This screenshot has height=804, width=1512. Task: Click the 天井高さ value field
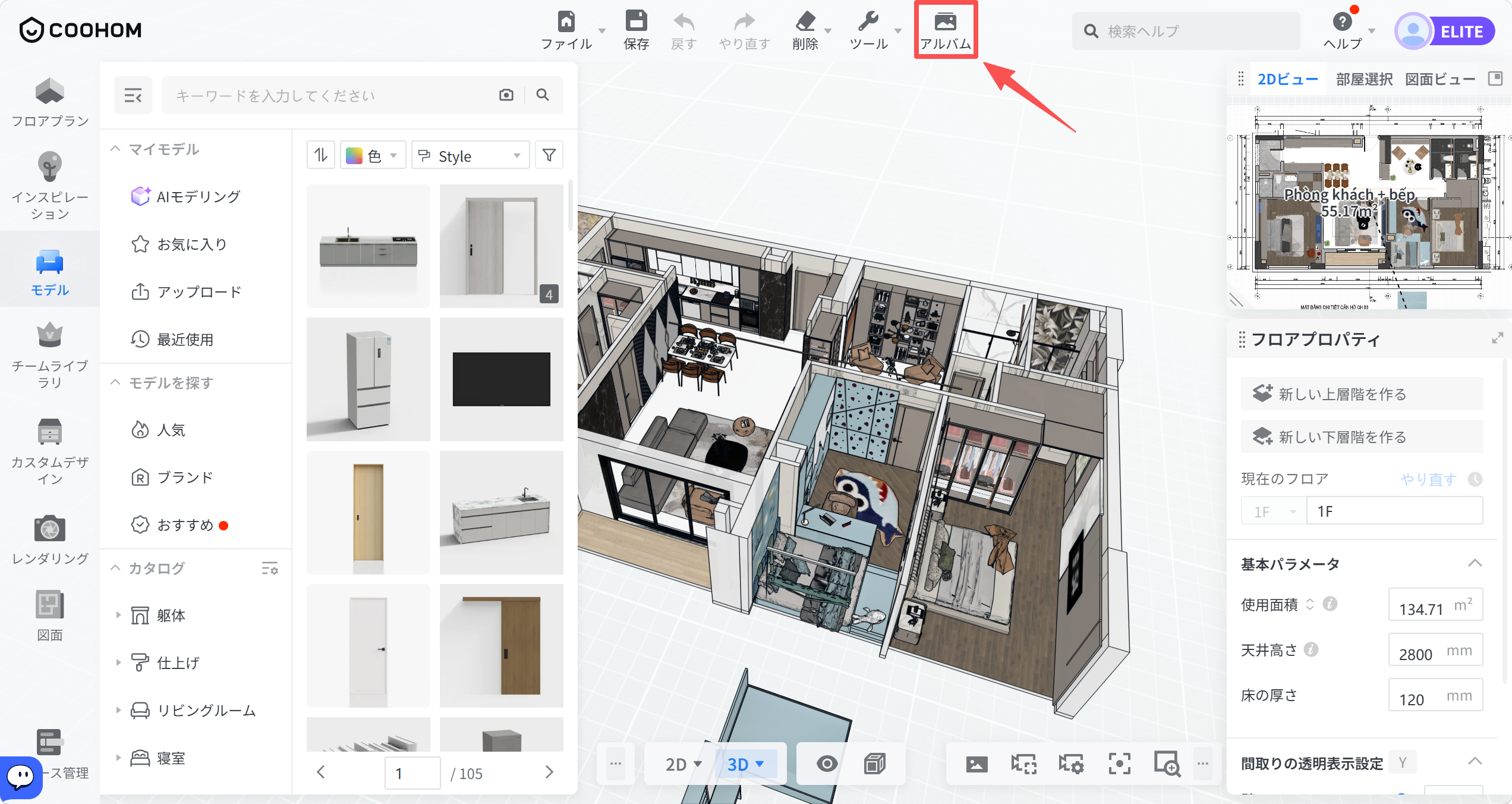[1436, 649]
